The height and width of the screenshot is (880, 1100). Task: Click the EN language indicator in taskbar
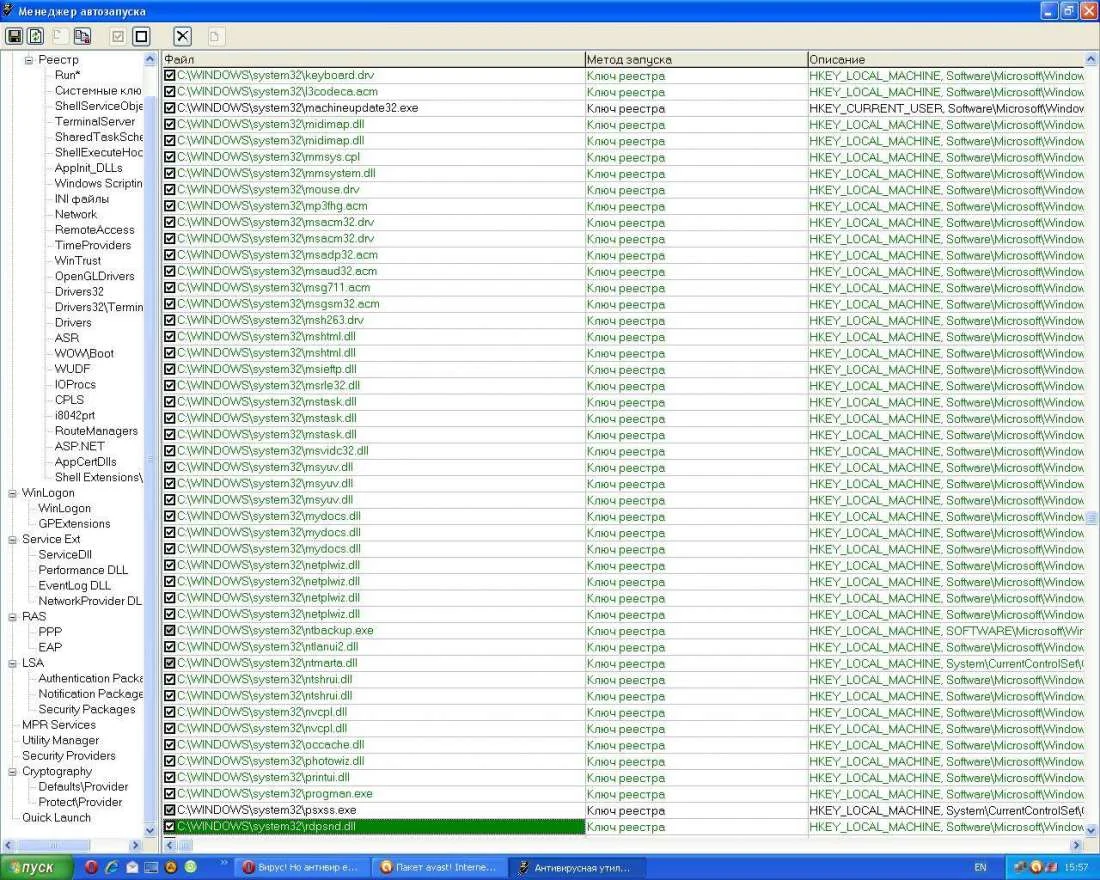(x=980, y=867)
